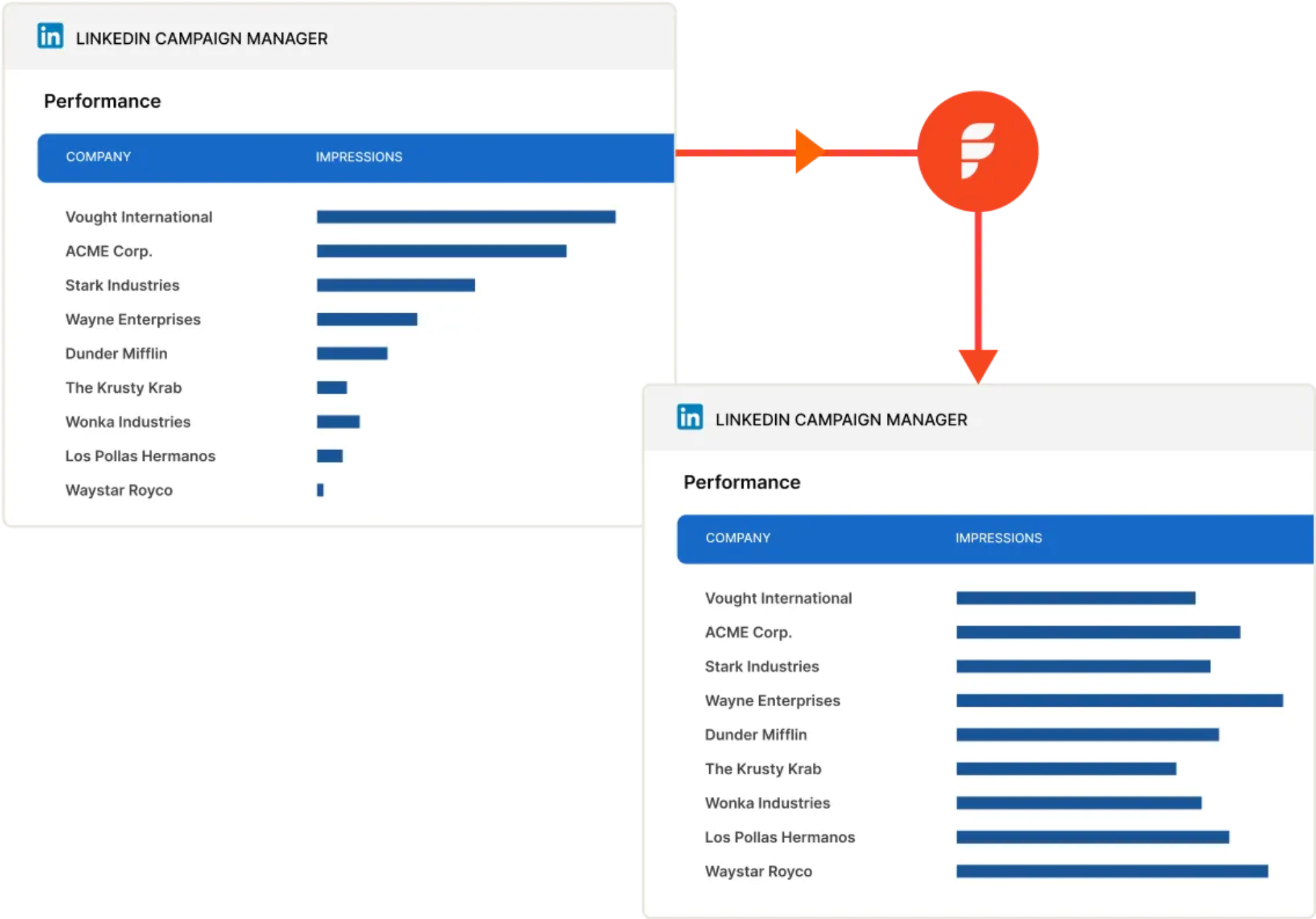The width and height of the screenshot is (1316, 919).
Task: Select Los Pollas Hermanos in the back panel
Action: coord(140,456)
